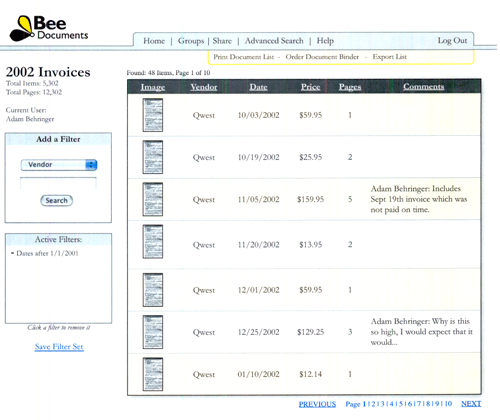The height and width of the screenshot is (420, 500).
Task: Click the price $25.95
Action: [x=310, y=157]
